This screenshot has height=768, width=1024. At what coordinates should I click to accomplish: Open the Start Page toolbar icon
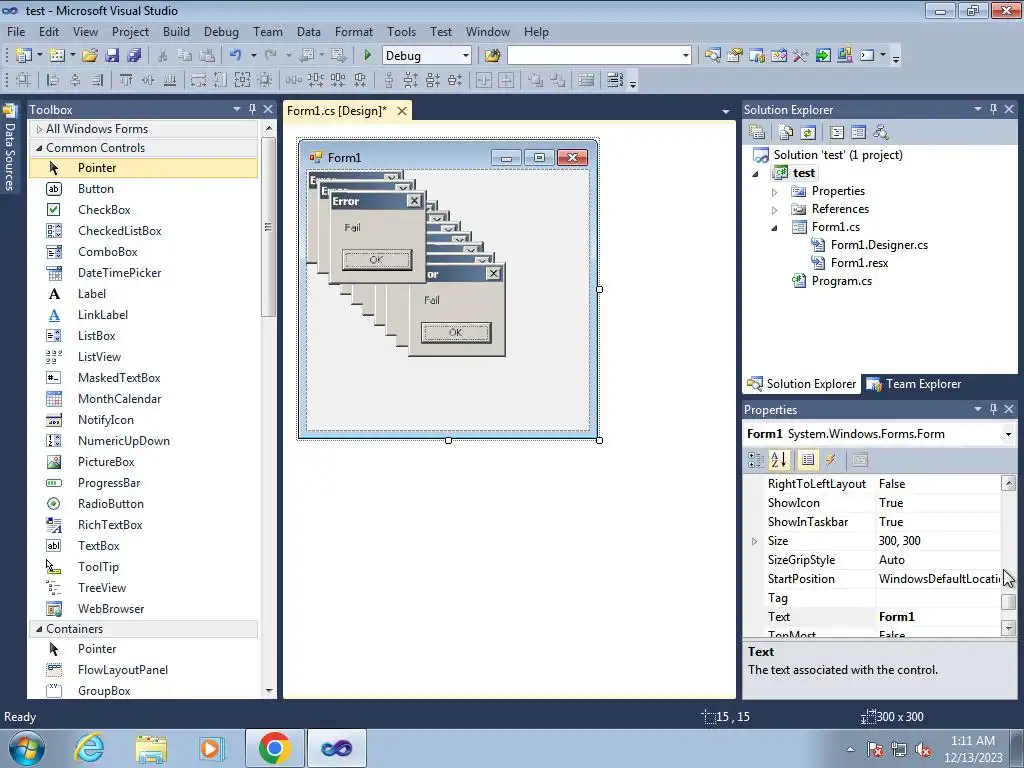click(823, 56)
